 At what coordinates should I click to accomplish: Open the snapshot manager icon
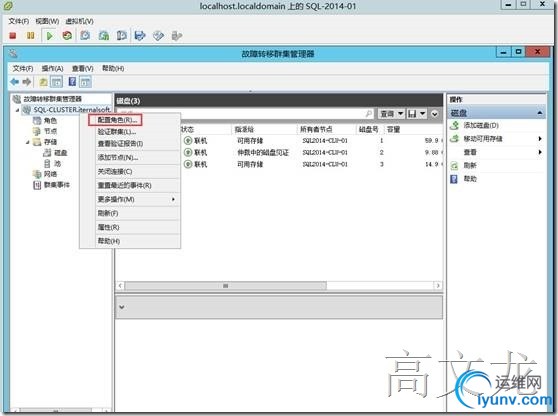pos(121,36)
